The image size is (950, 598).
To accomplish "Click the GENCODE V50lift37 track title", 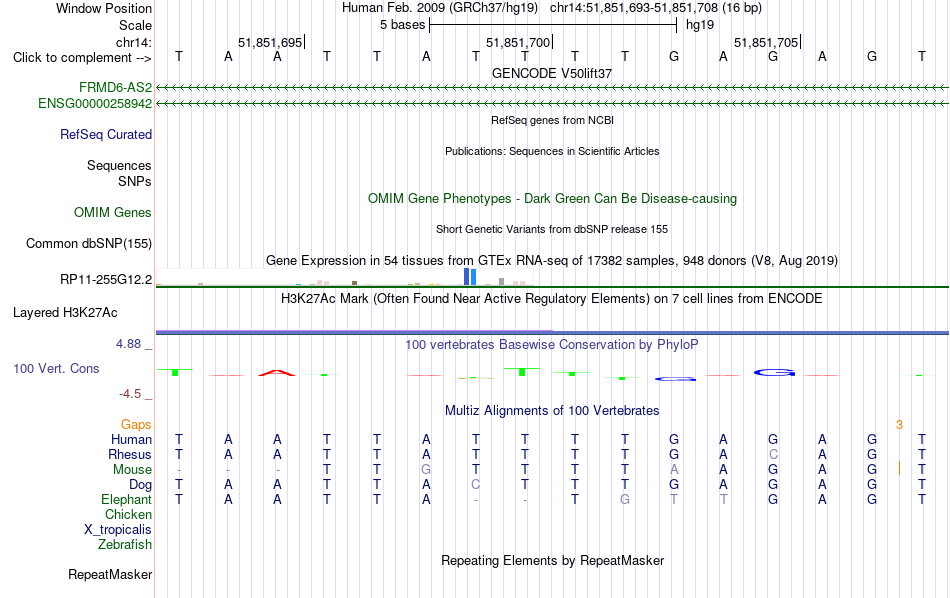I will click(x=552, y=73).
